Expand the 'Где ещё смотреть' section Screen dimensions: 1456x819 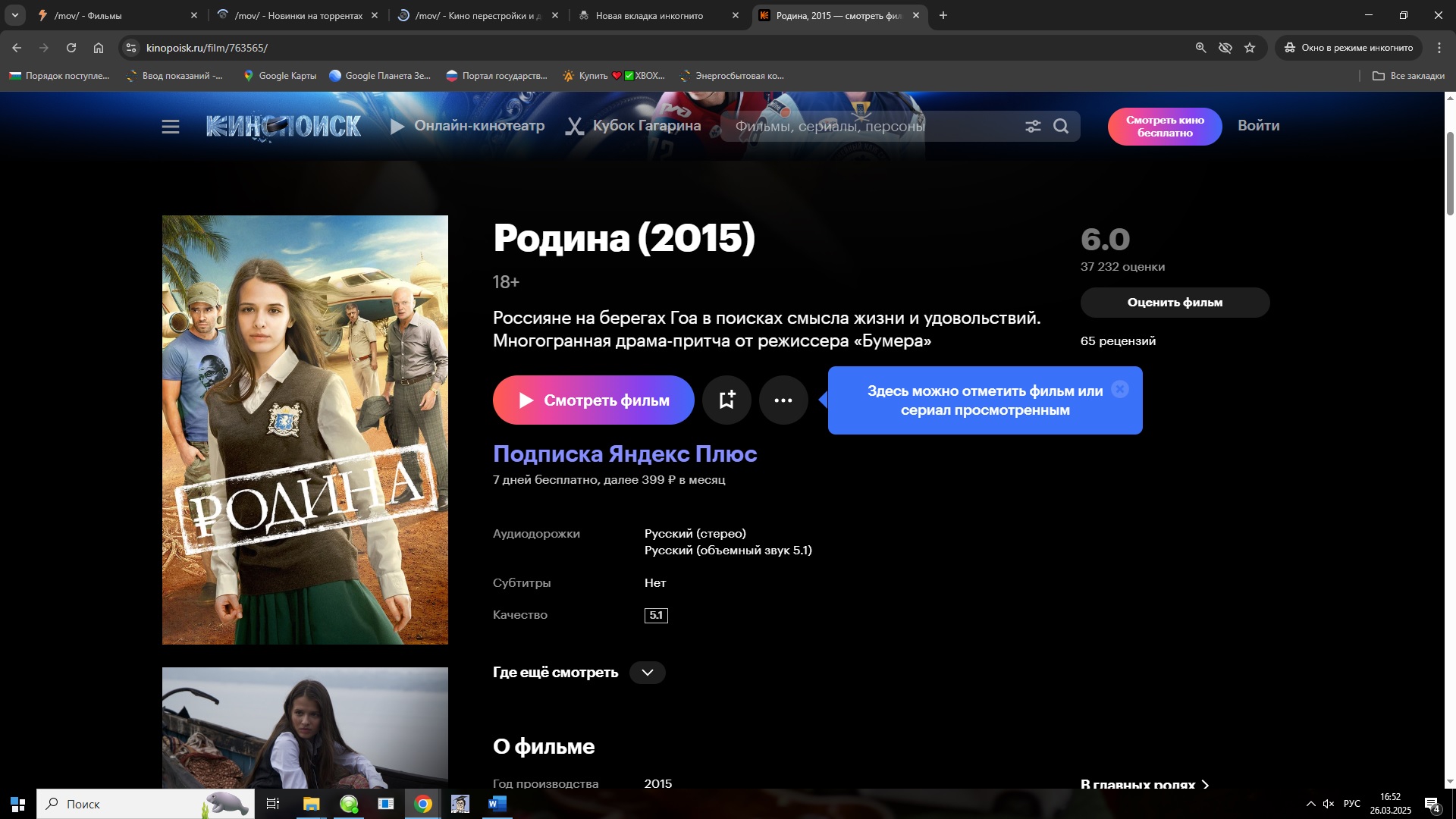pyautogui.click(x=647, y=673)
